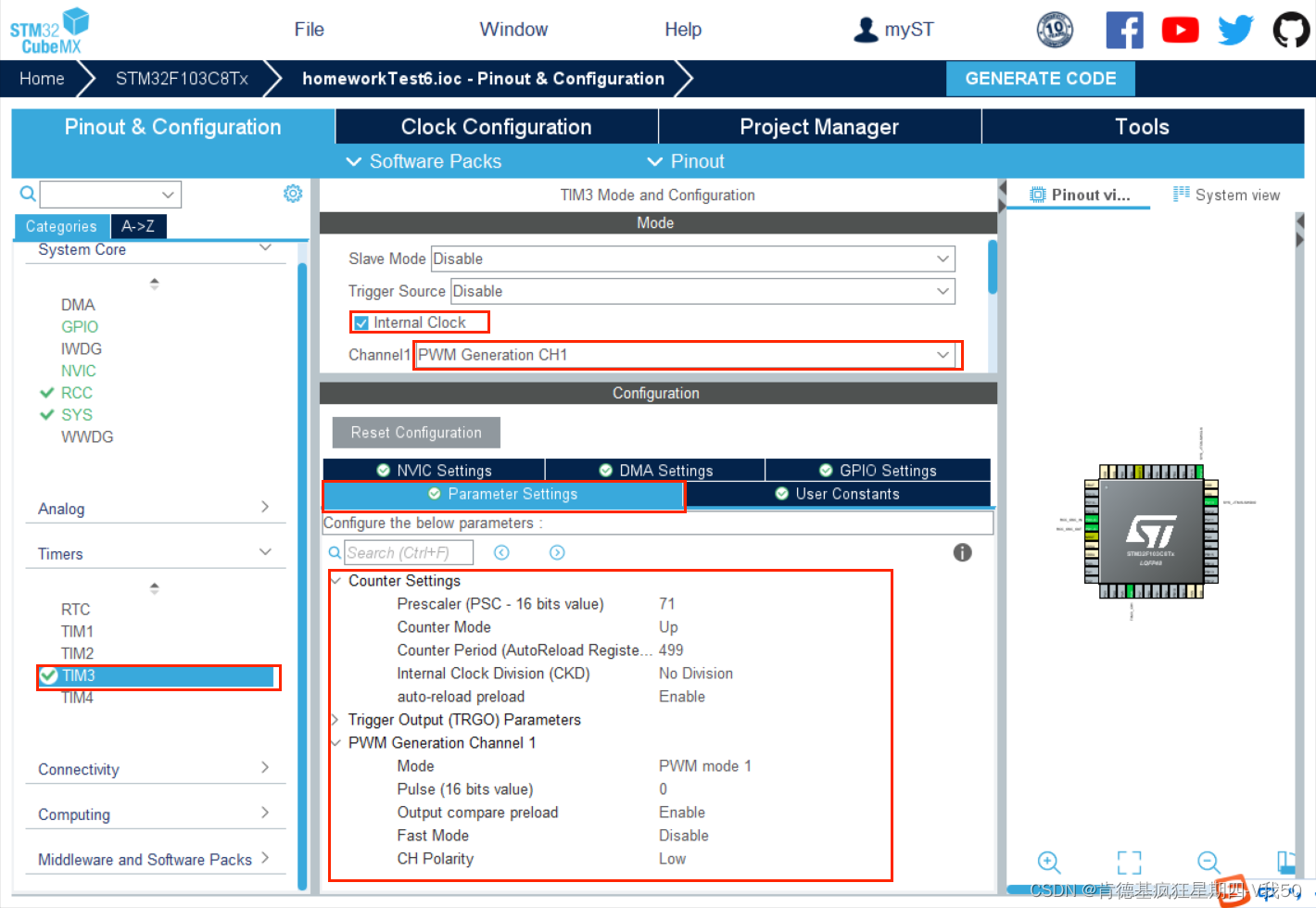The height and width of the screenshot is (908, 1316).
Task: Toggle the Internal Clock checkbox
Action: click(361, 322)
